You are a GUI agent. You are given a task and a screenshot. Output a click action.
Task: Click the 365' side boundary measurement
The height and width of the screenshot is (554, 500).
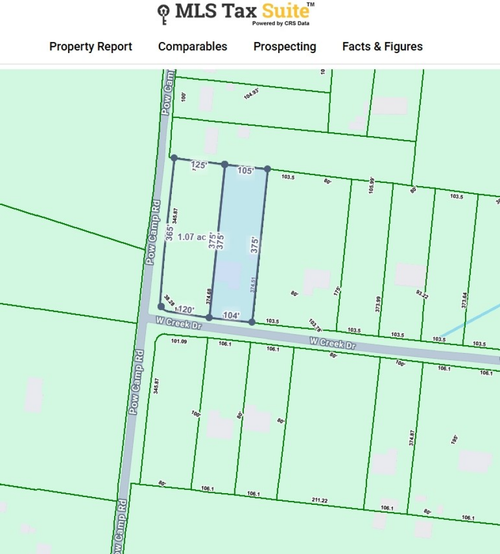tap(170, 233)
